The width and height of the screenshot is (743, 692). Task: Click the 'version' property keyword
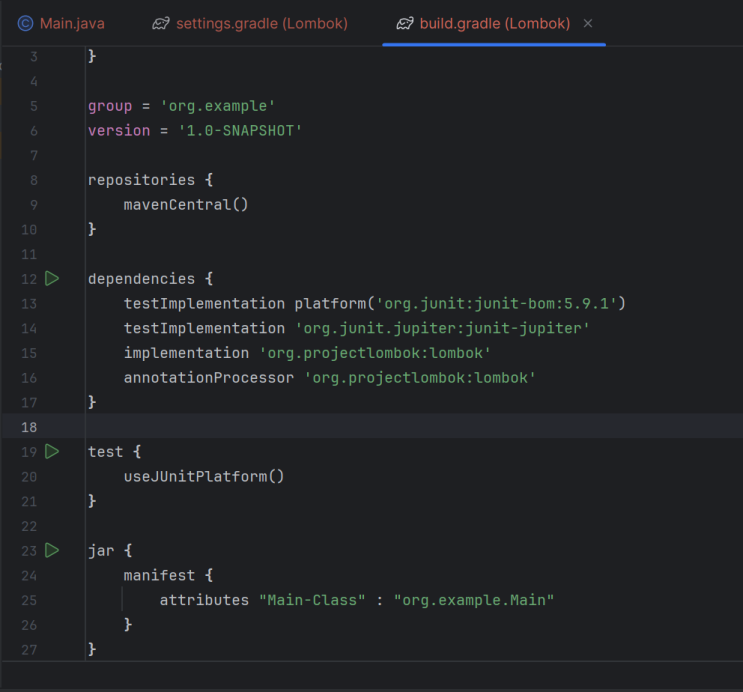tap(119, 131)
